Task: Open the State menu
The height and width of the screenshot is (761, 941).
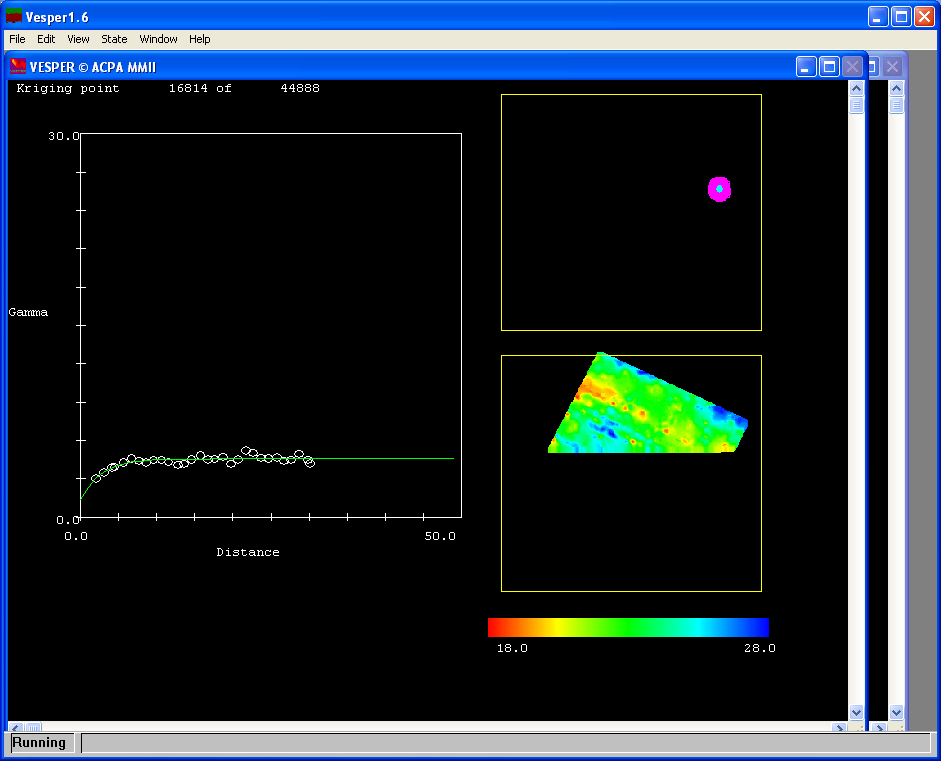Action: tap(114, 39)
